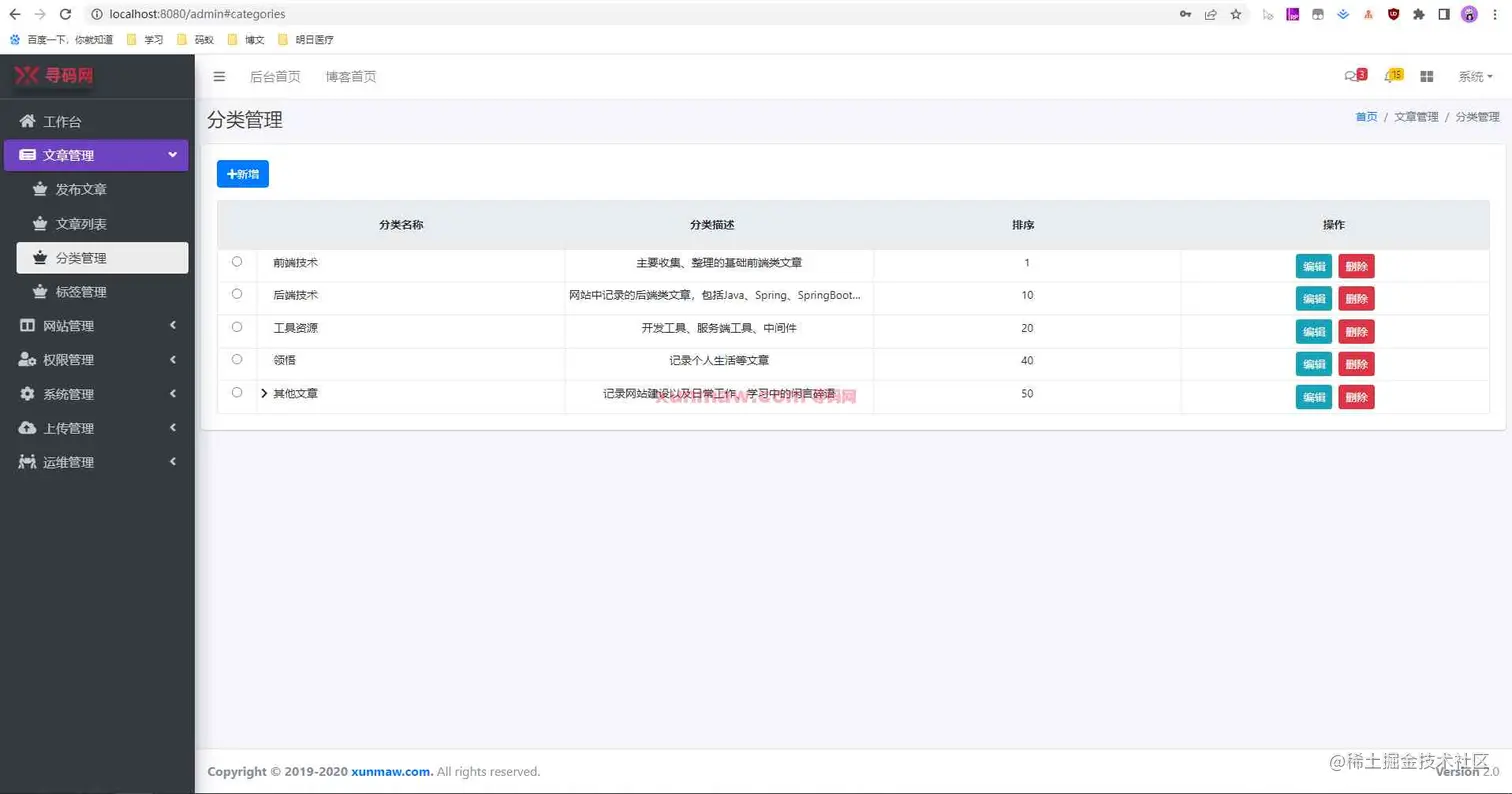Screen dimensions: 1512x794
Task: Toggle the sidebar with the hamburger icon
Action: [219, 77]
